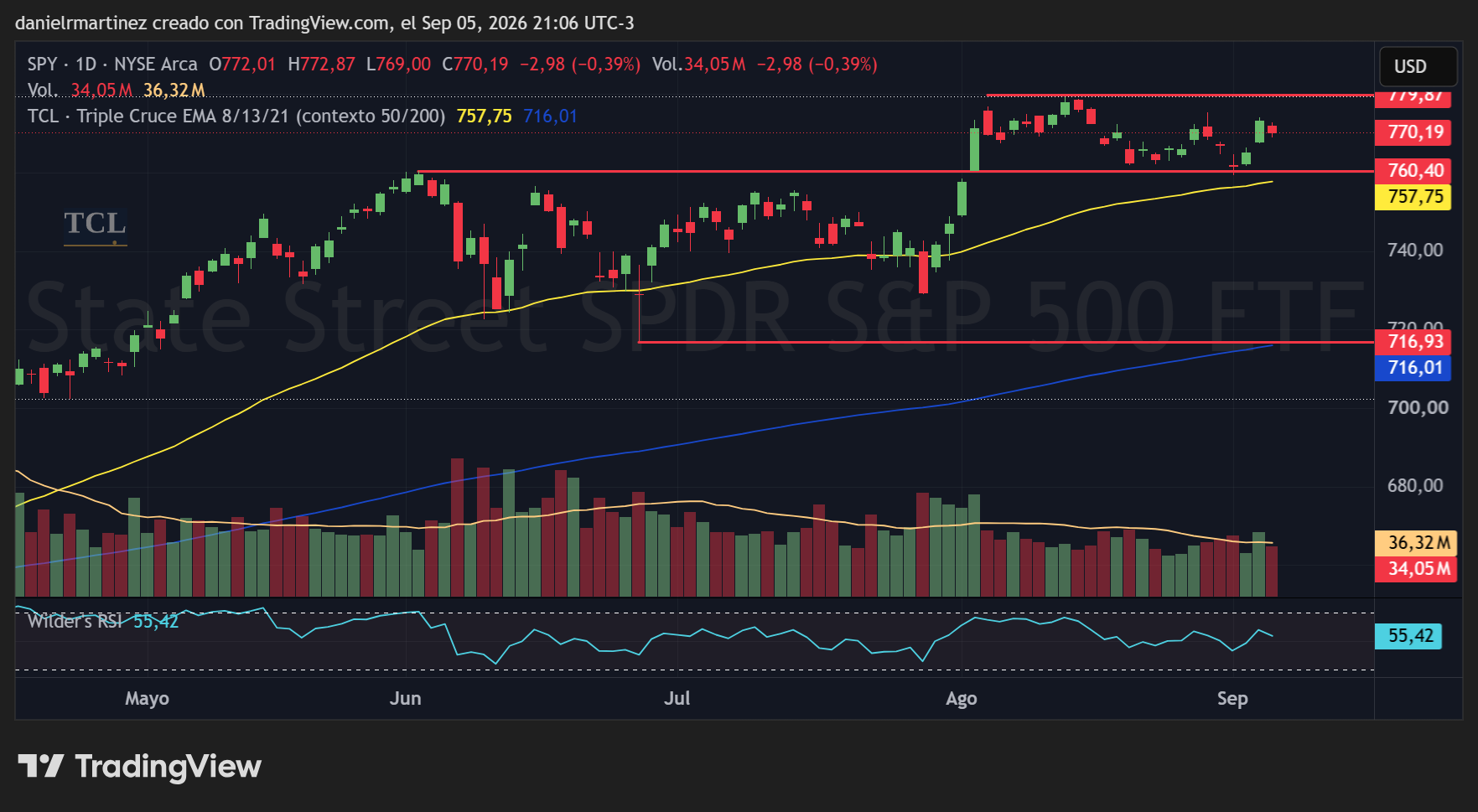Click the blue 716,01 value in the TCL legend
Viewport: 1478px width, 812px height.
[551, 116]
